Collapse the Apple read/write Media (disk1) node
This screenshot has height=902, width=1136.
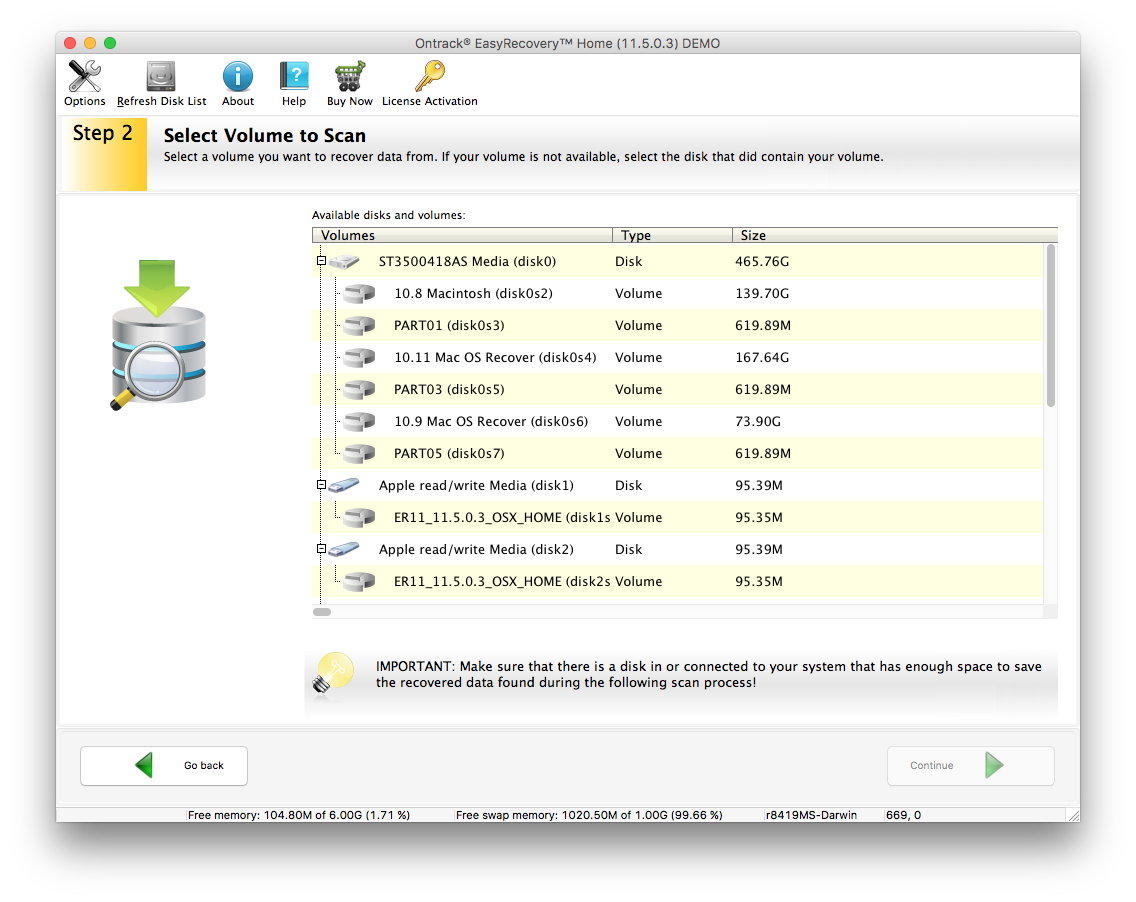coord(321,485)
